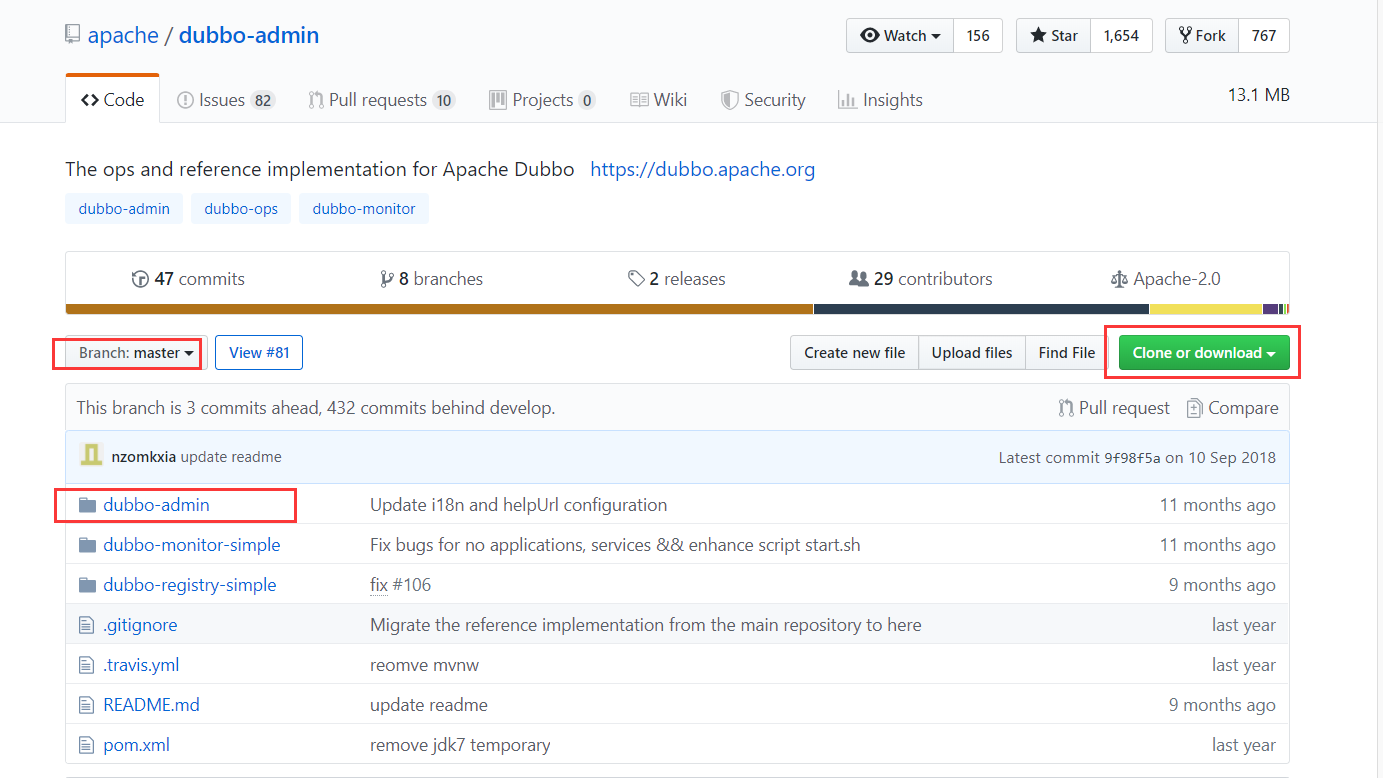The image size is (1383, 778).
Task: Open the Pull requests tab
Action: coord(381,100)
